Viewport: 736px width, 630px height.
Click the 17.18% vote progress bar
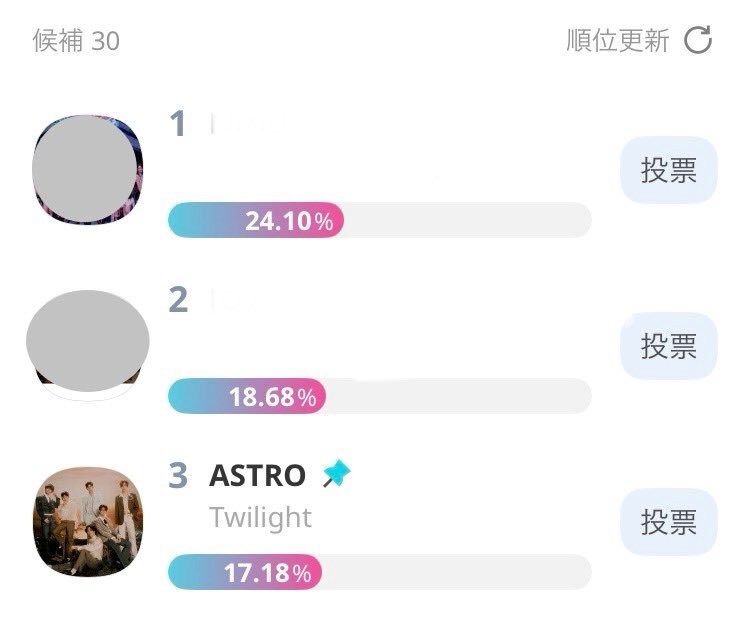pos(380,572)
